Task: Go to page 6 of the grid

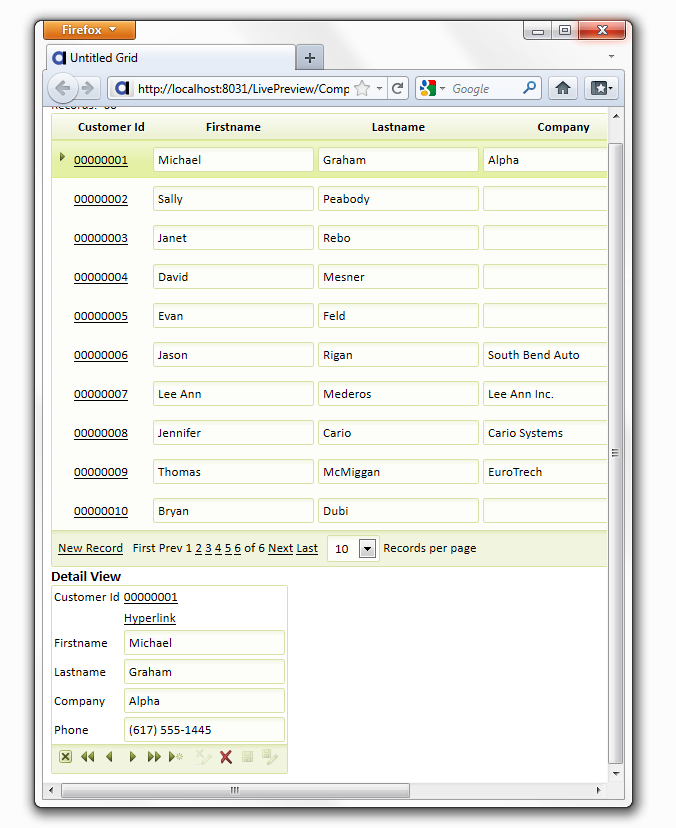Action: click(238, 548)
